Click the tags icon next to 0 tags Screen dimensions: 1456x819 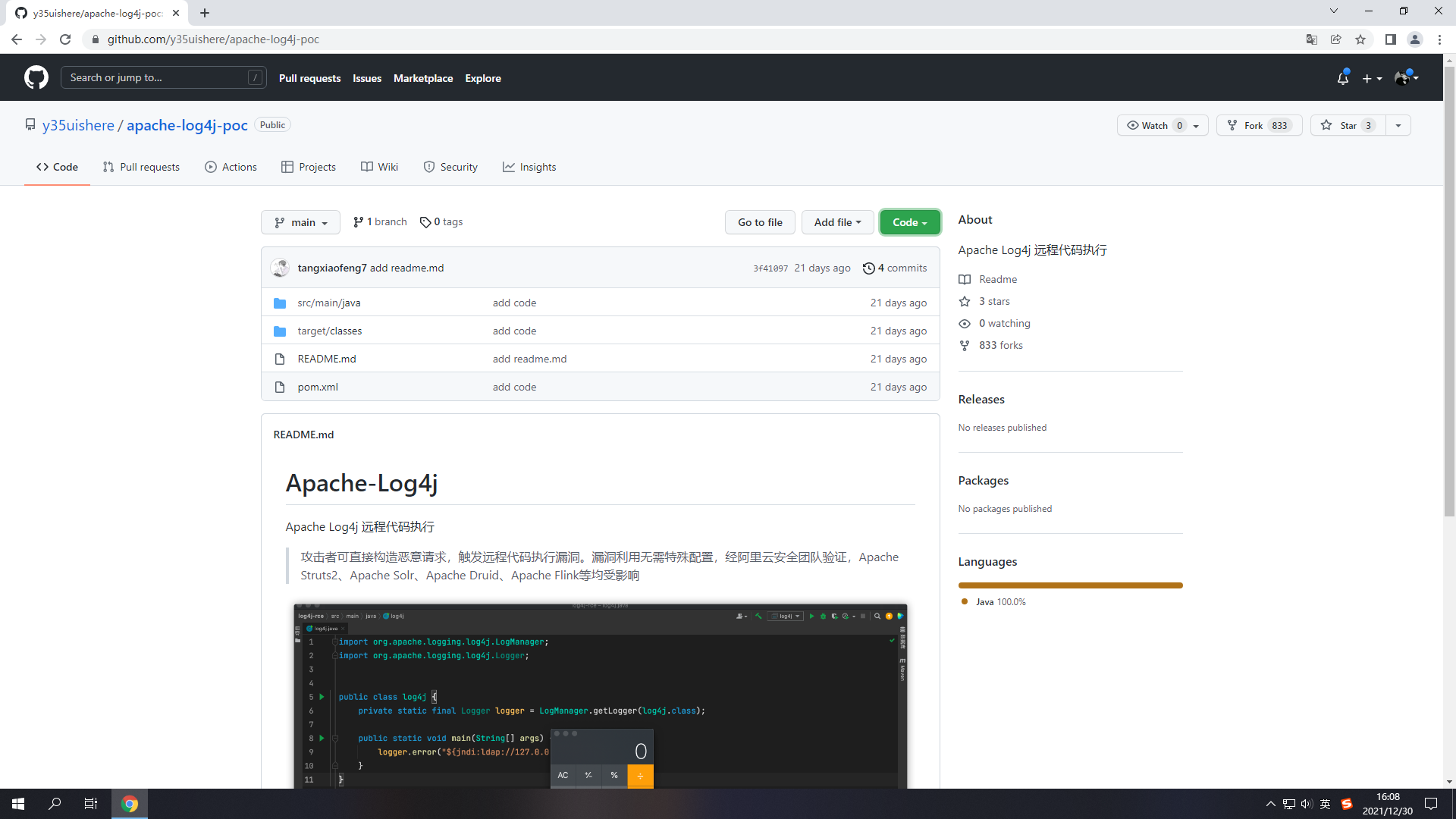(425, 222)
